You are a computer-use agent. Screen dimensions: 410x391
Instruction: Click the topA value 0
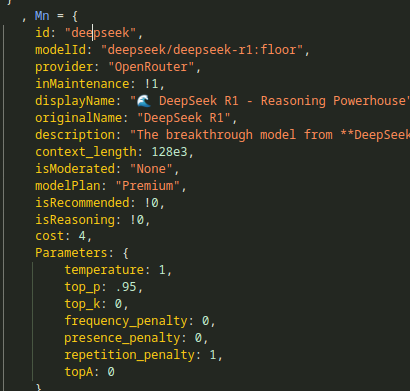pos(111,372)
